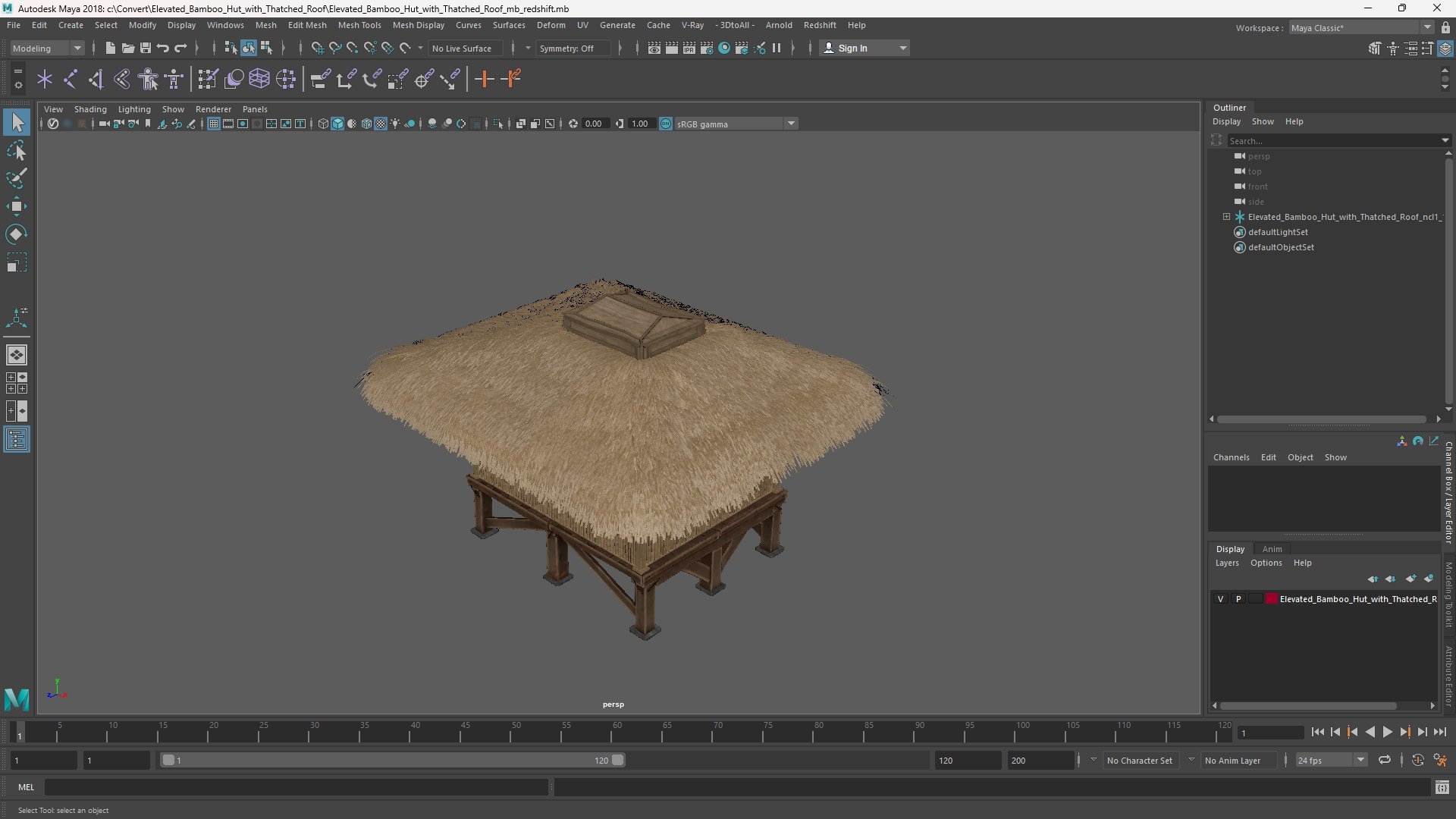1456x819 pixels.
Task: Click create new layer icon in Layer Editor
Action: tap(1410, 579)
